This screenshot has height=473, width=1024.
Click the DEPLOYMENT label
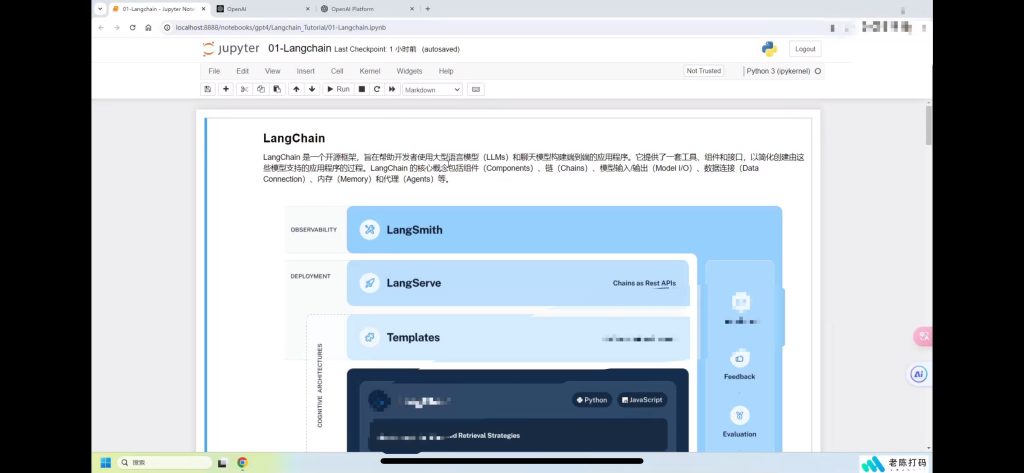(310, 276)
